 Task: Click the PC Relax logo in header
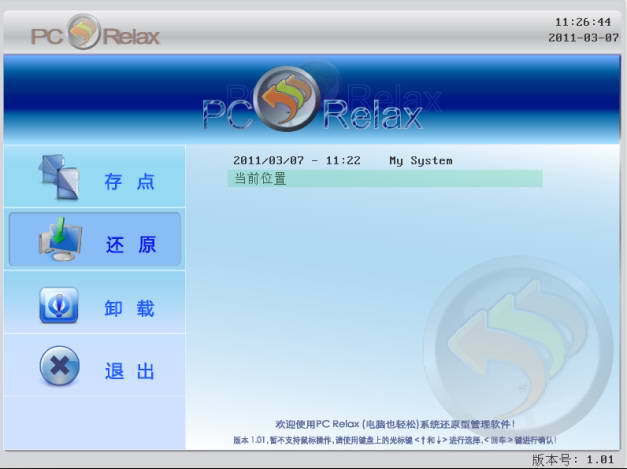point(95,32)
